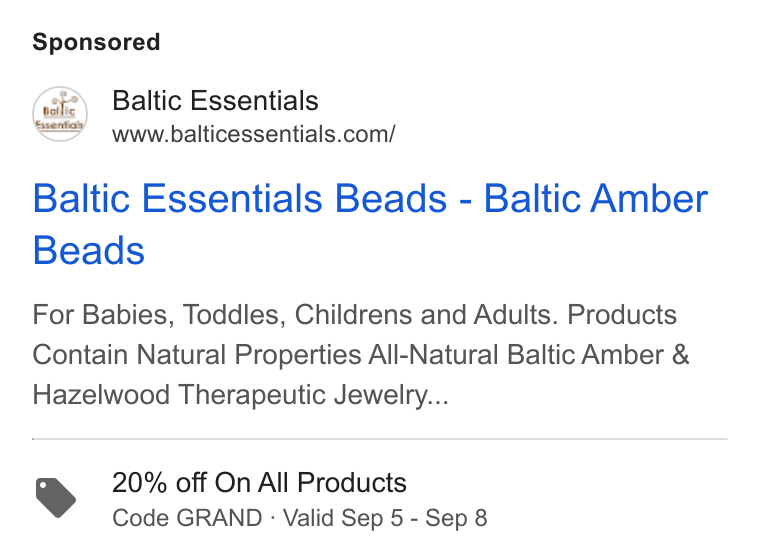Click the description line starting For Babies
Viewport: 760px width, 556px height.
354,315
